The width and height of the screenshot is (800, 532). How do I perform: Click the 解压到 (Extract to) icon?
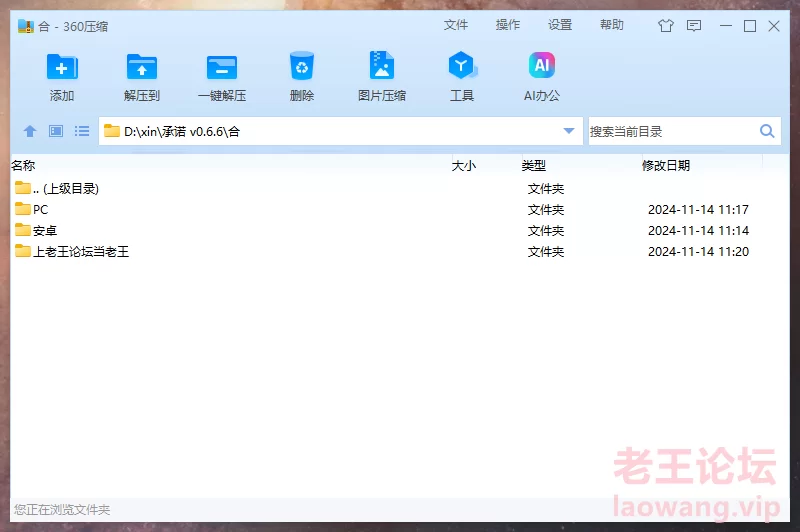[141, 67]
